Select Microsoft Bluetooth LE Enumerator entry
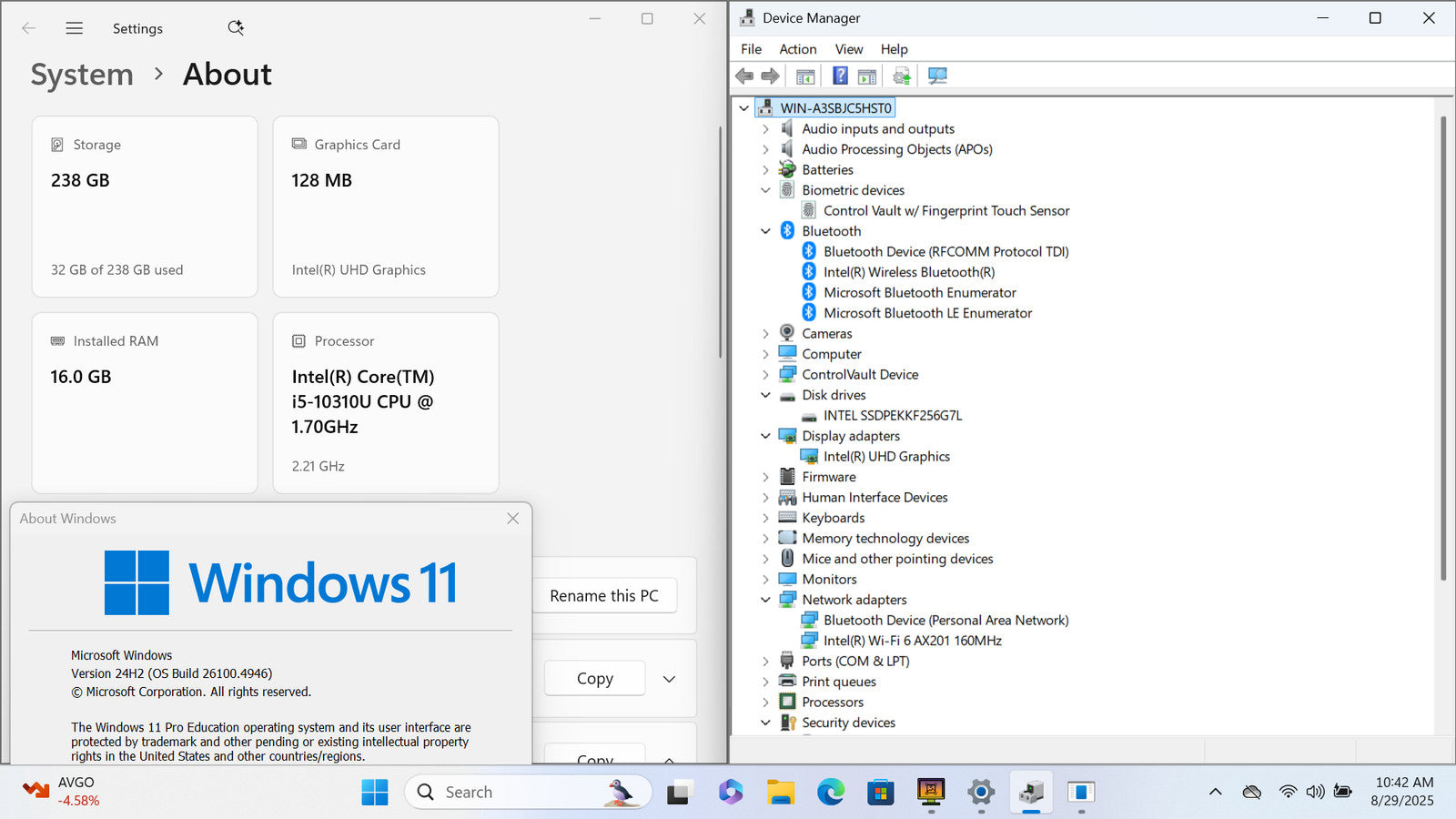The width and height of the screenshot is (1456, 819). click(928, 313)
